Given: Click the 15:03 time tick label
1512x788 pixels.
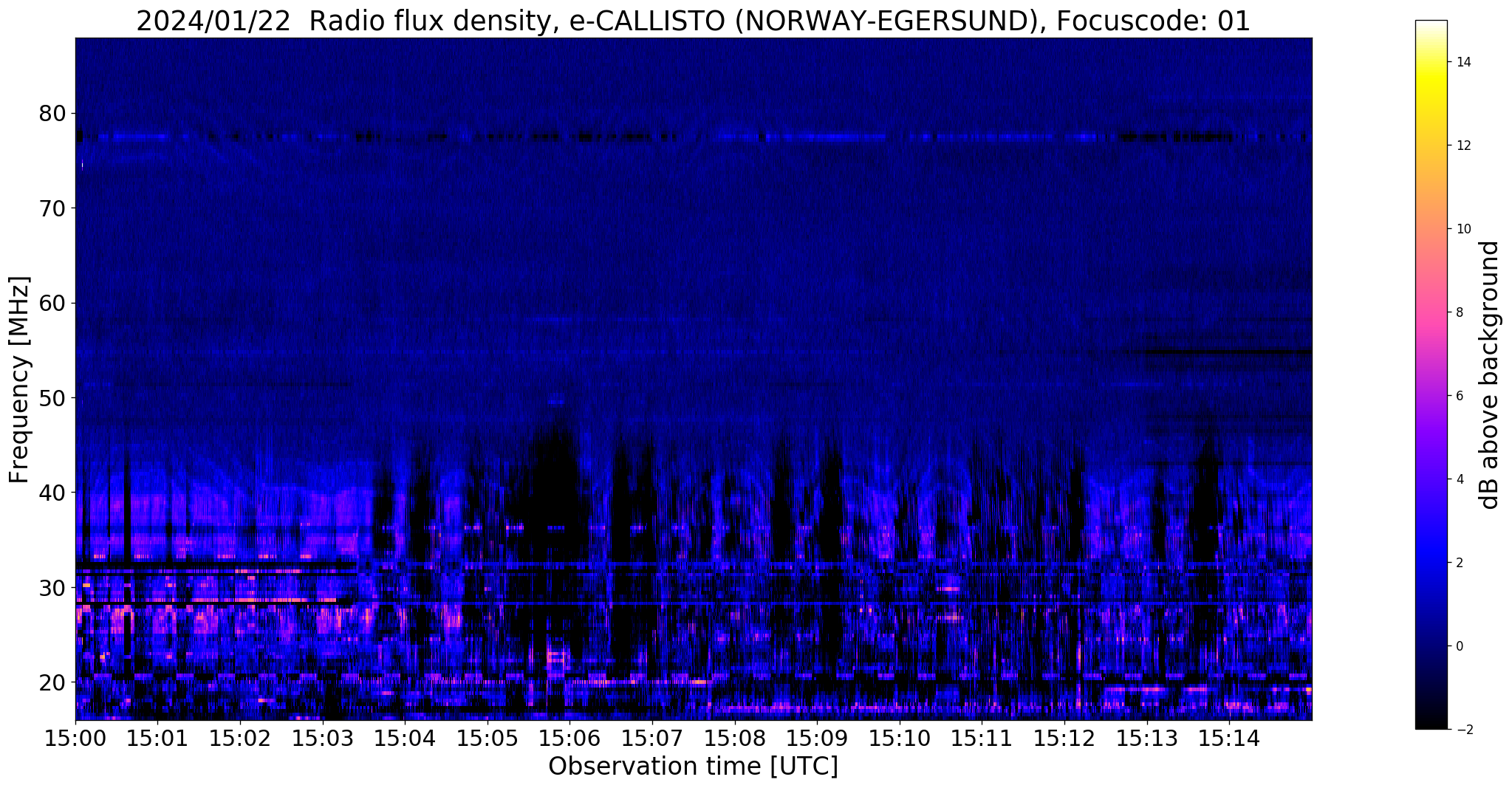Looking at the screenshot, I should [x=323, y=739].
